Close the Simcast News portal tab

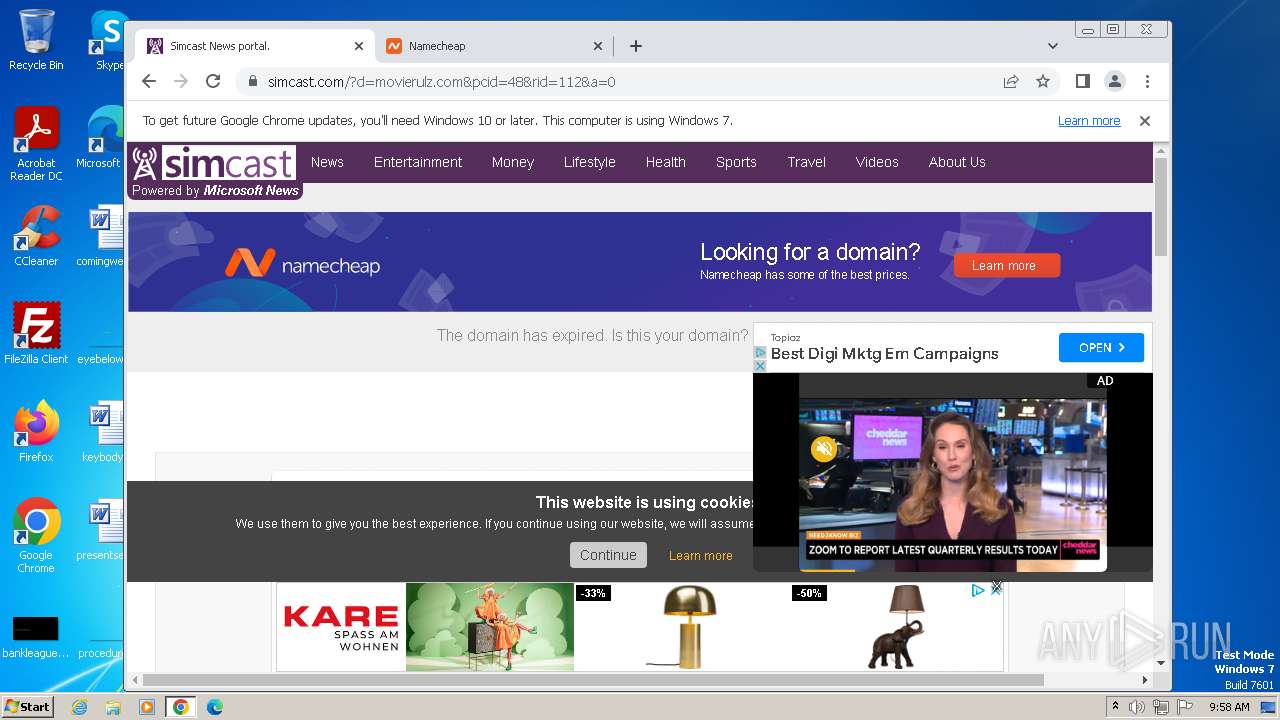(359, 46)
